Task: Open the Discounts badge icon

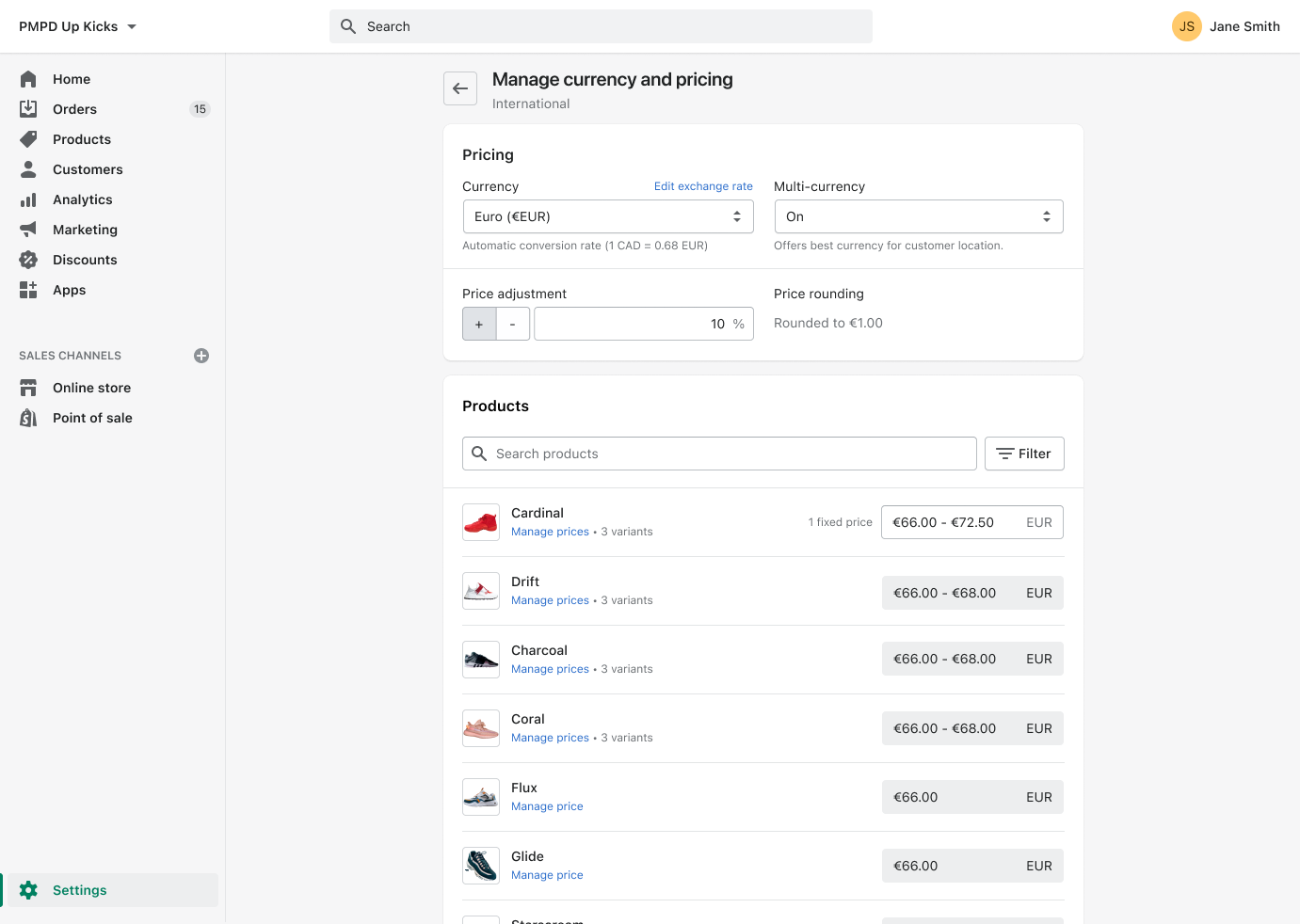Action: point(28,260)
